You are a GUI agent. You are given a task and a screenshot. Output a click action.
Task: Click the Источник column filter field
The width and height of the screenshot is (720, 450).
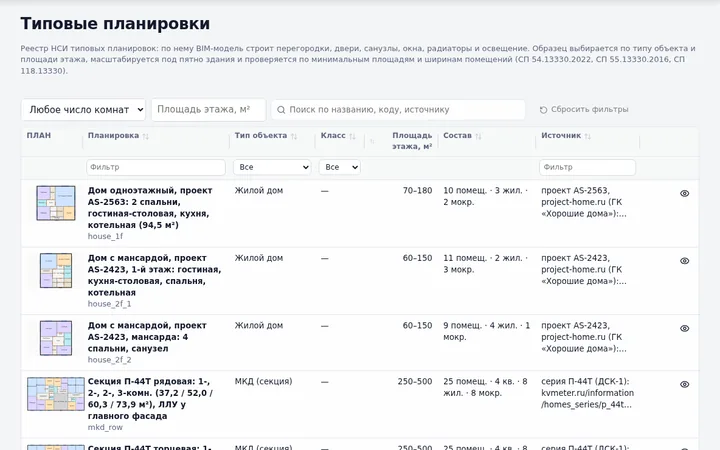click(x=587, y=167)
